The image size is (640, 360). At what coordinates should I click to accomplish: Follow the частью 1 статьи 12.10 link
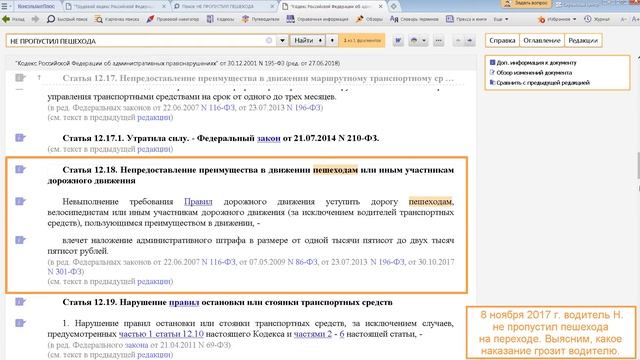point(161,334)
